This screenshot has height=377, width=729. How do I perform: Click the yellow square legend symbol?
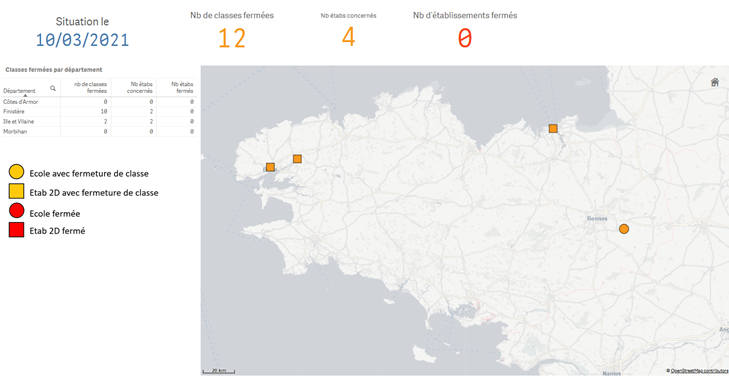(x=16, y=192)
